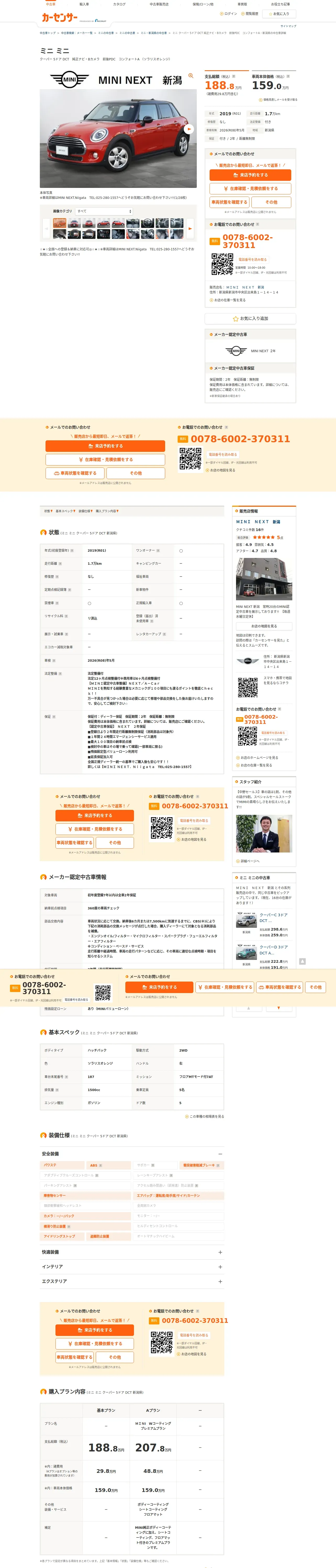Click the magnifier zoom icon above car photo
The image size is (336, 1568).
[191, 76]
